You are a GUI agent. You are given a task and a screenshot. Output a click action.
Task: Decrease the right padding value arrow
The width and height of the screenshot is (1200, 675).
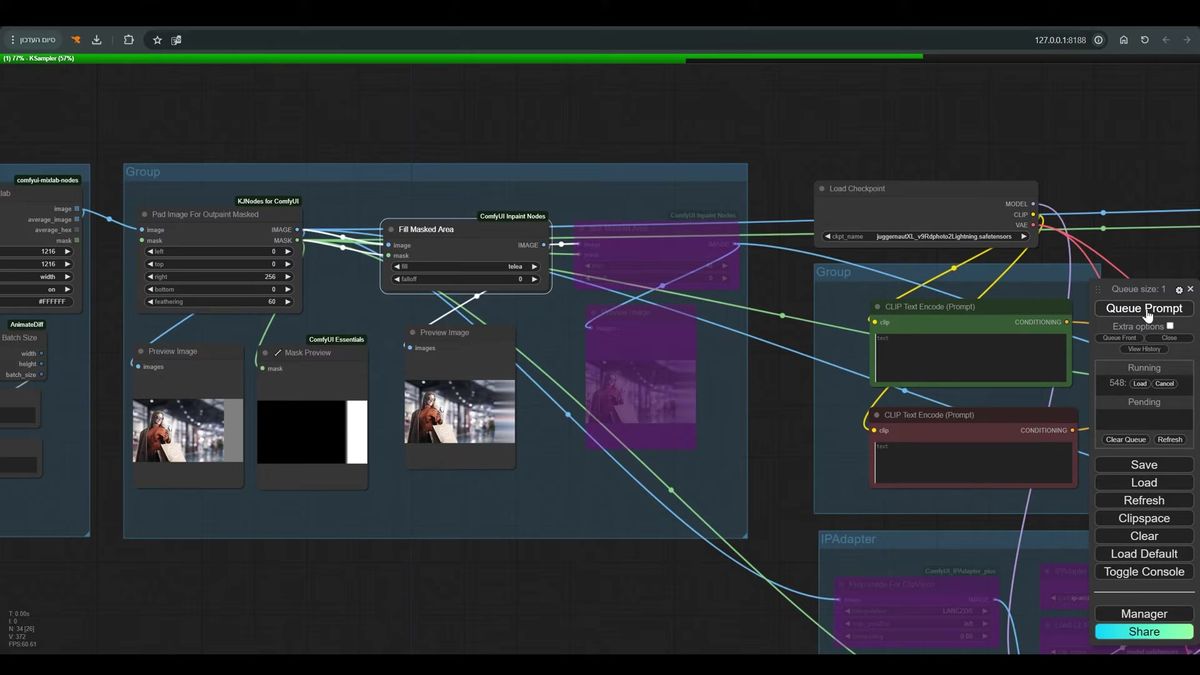point(151,276)
